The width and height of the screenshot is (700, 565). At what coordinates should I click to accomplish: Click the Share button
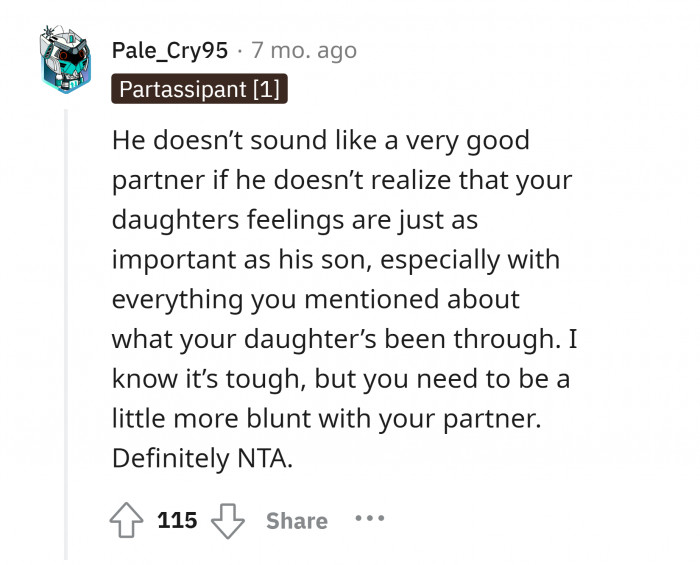point(297,521)
